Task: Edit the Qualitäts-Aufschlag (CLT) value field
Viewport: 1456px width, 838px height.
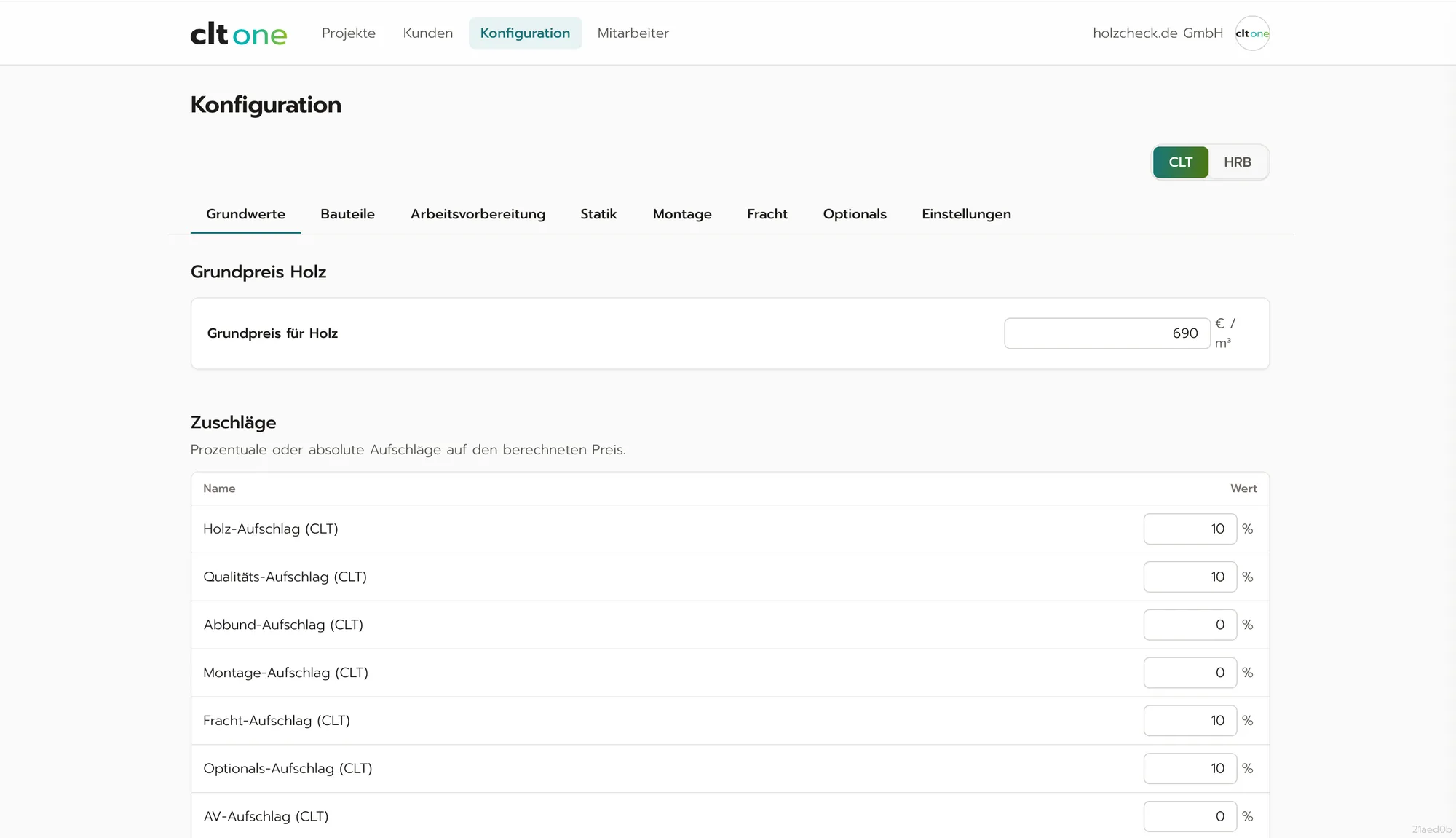Action: pyautogui.click(x=1190, y=577)
